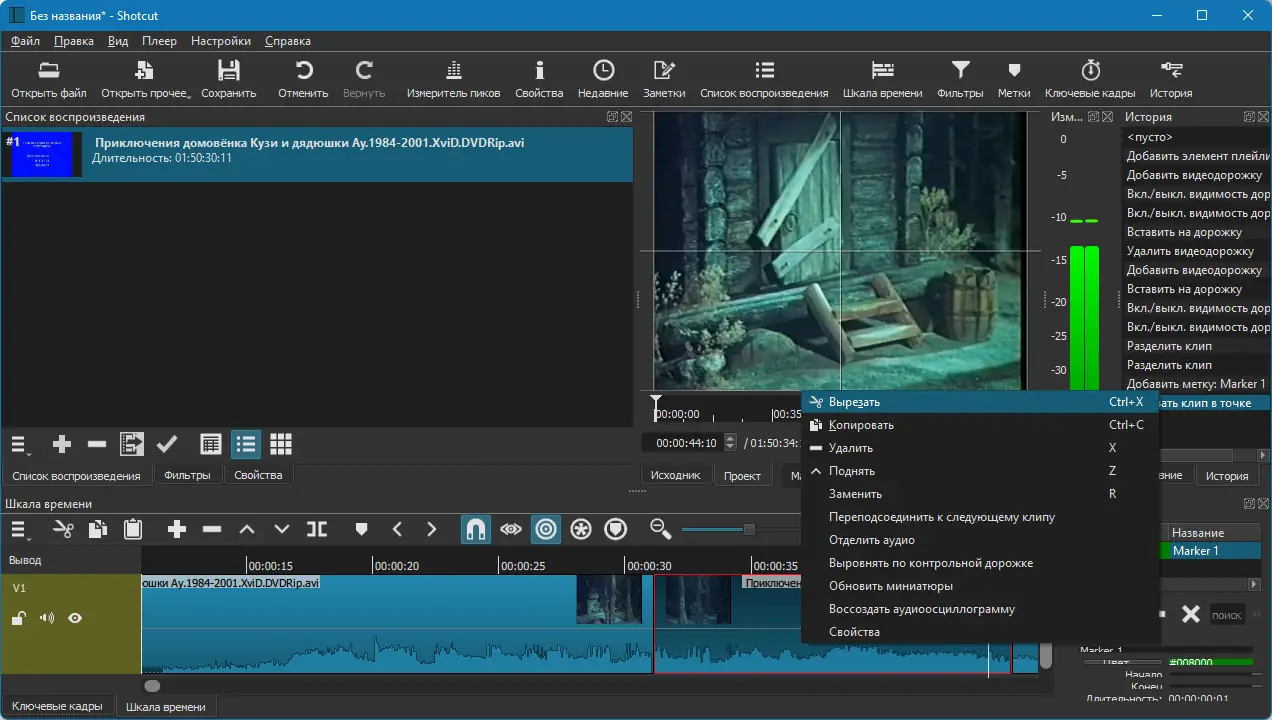Viewport: 1272px width, 720px height.
Task: Open the playlist hamburger menu dropdown
Action: 20,444
